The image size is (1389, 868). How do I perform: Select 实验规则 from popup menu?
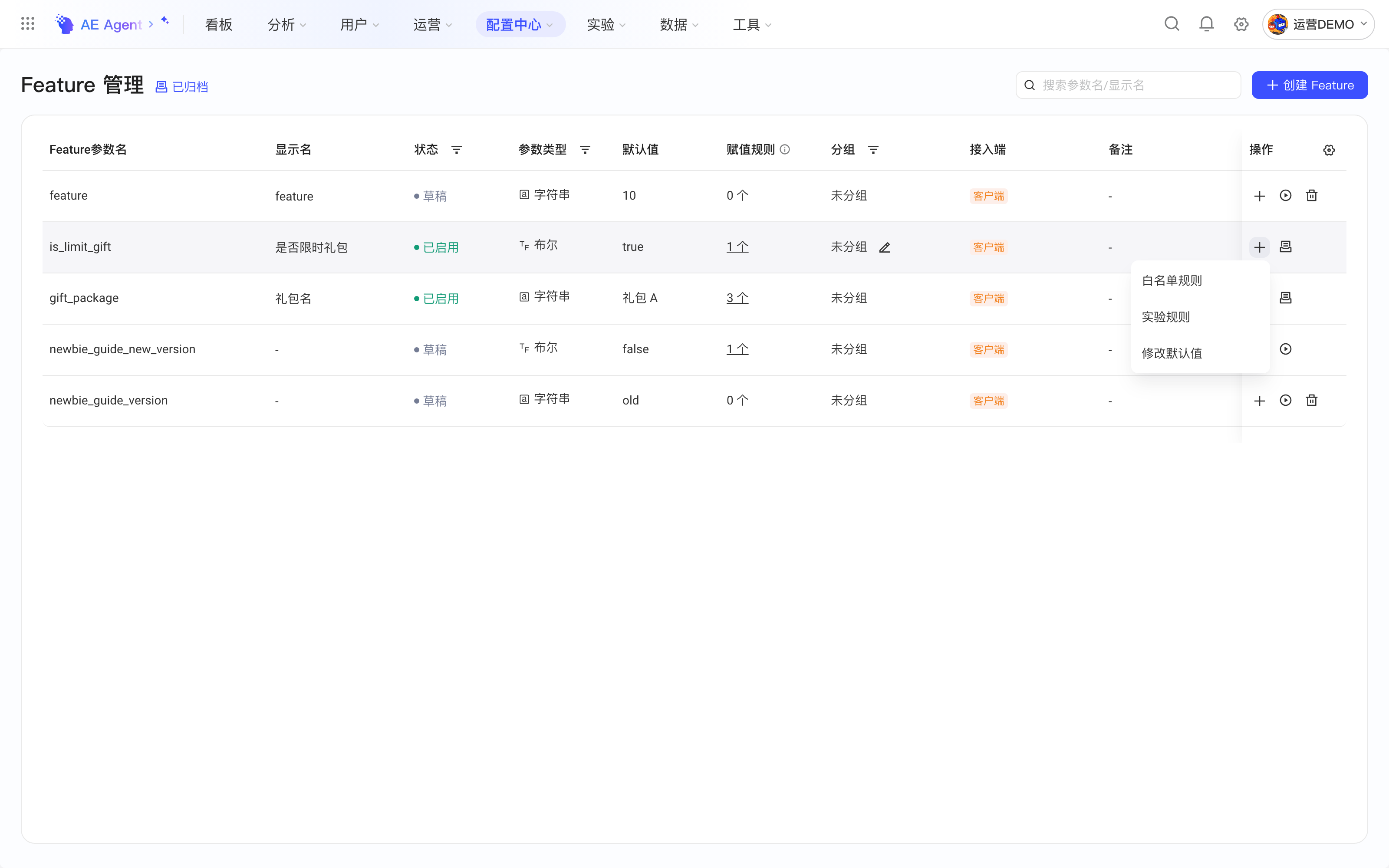pos(1200,317)
